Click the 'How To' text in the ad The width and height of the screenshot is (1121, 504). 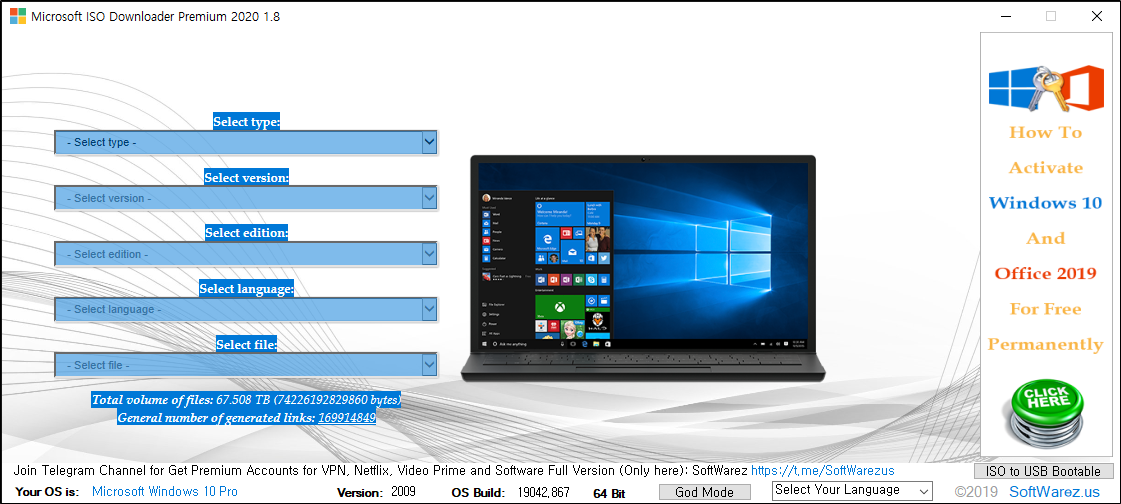1045,132
